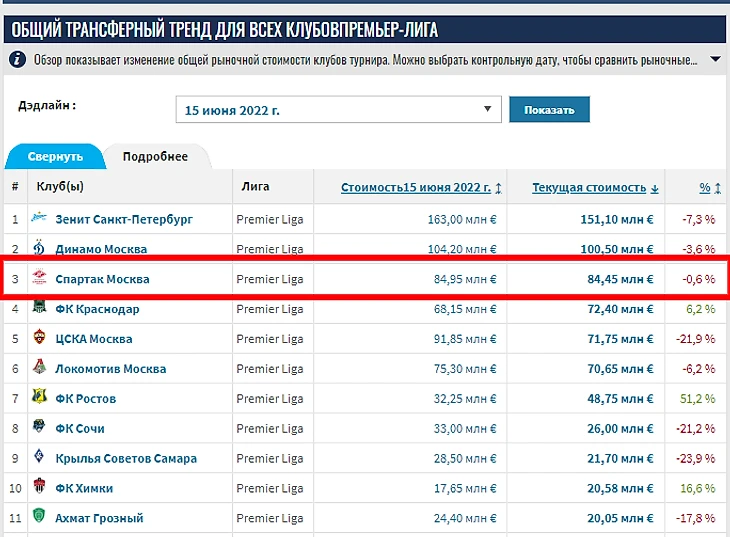Open the deadline date dropdown

coord(338,110)
